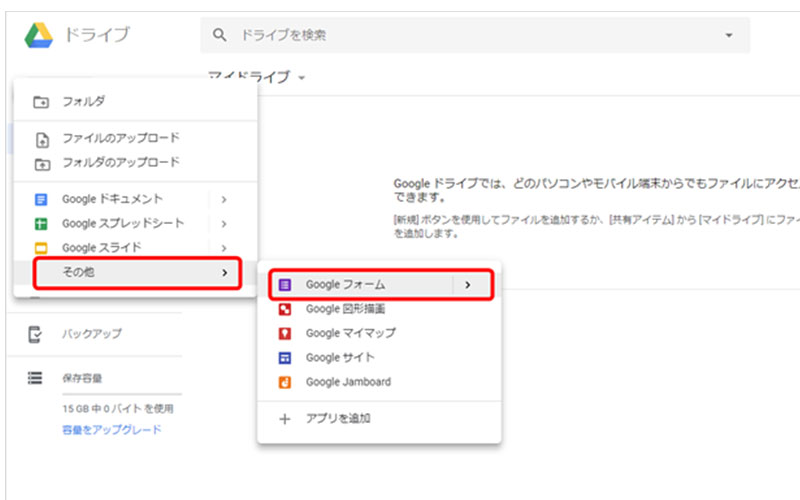The image size is (800, 500).
Task: Click the Google Docs icon
Action: pos(41,199)
